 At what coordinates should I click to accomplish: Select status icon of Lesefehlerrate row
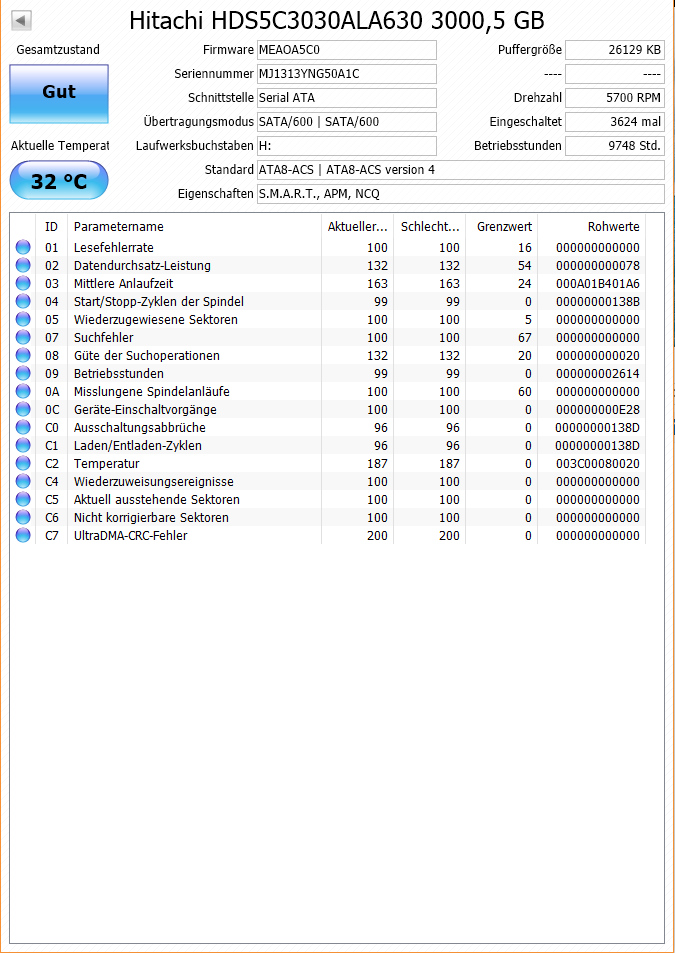pos(23,247)
